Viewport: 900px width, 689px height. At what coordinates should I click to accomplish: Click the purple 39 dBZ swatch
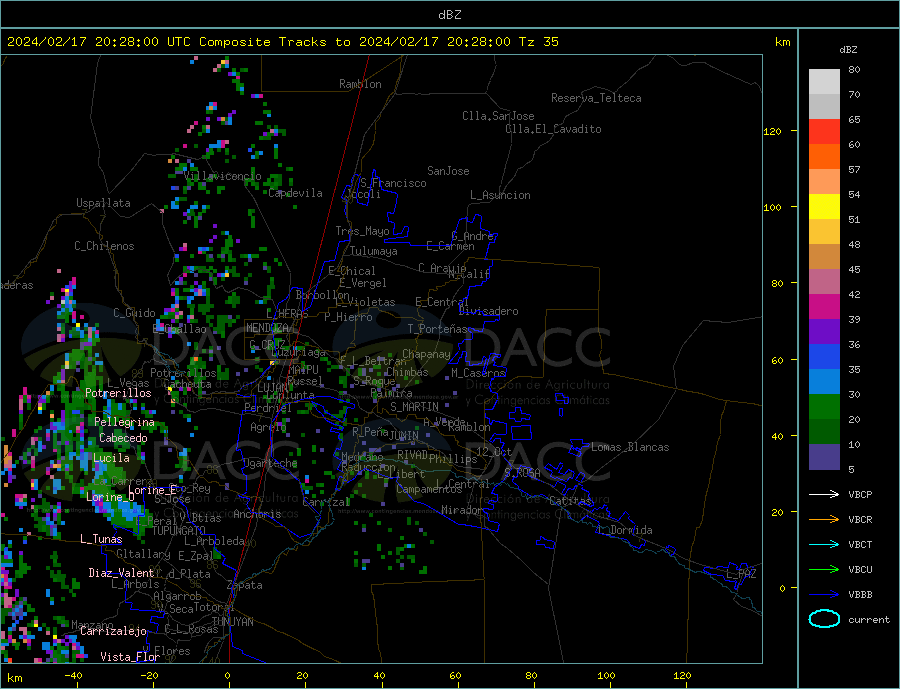(824, 331)
